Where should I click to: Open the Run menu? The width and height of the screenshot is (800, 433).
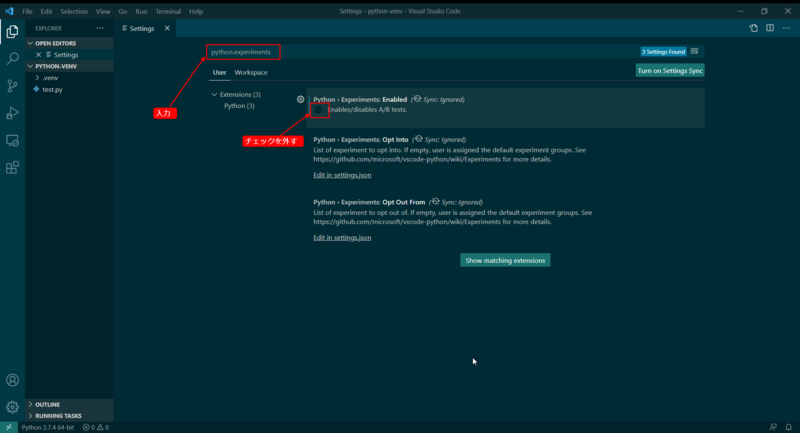click(x=141, y=11)
